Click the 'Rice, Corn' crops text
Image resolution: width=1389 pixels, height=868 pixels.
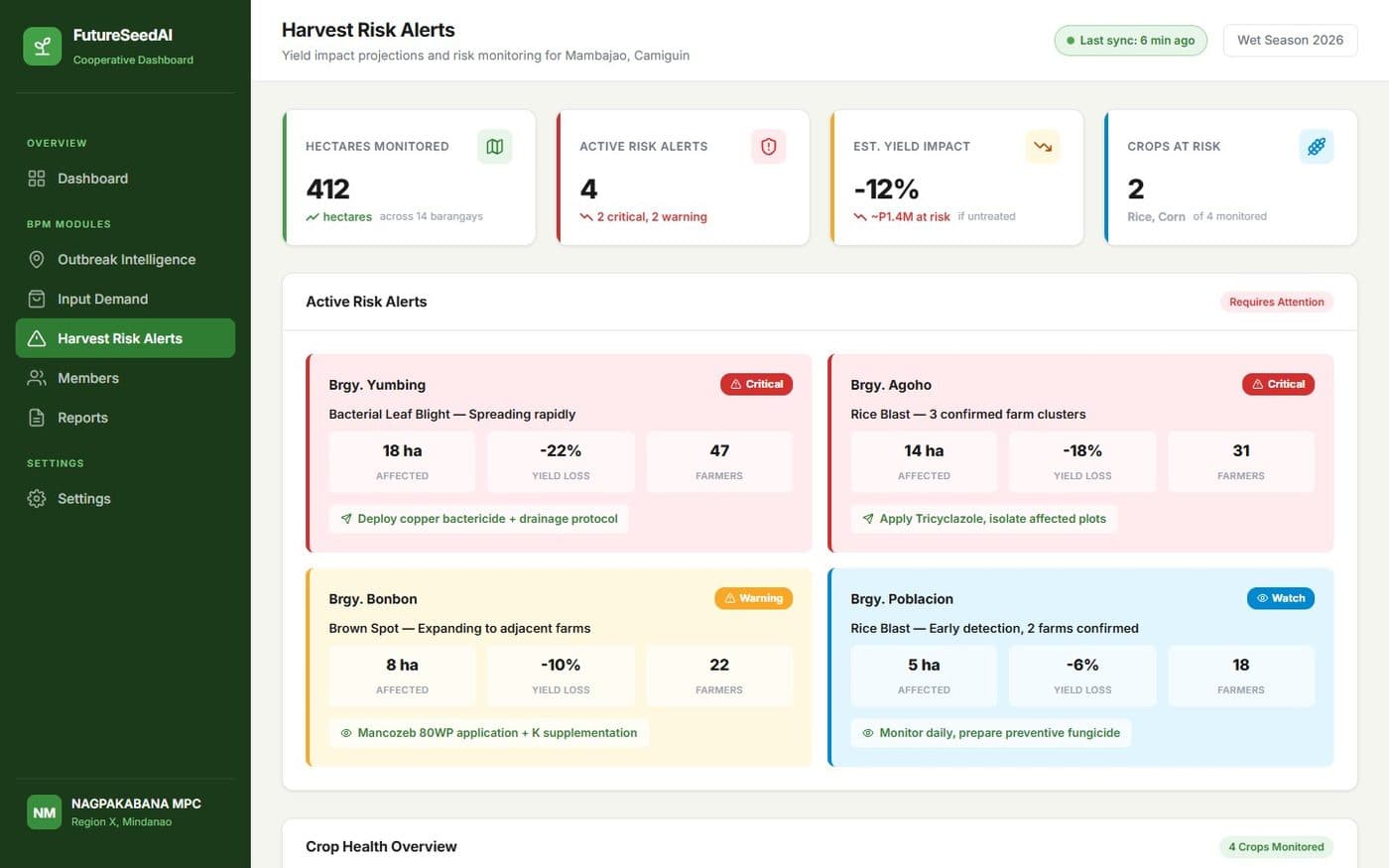(1156, 216)
